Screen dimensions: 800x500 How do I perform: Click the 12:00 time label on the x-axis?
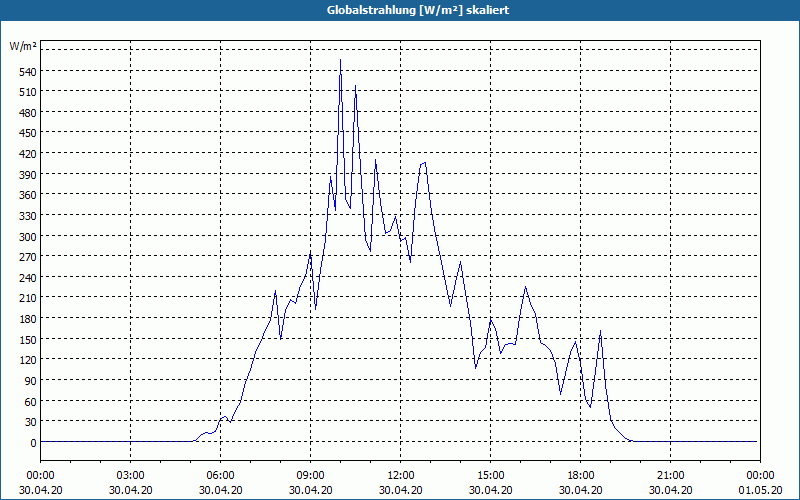click(401, 476)
